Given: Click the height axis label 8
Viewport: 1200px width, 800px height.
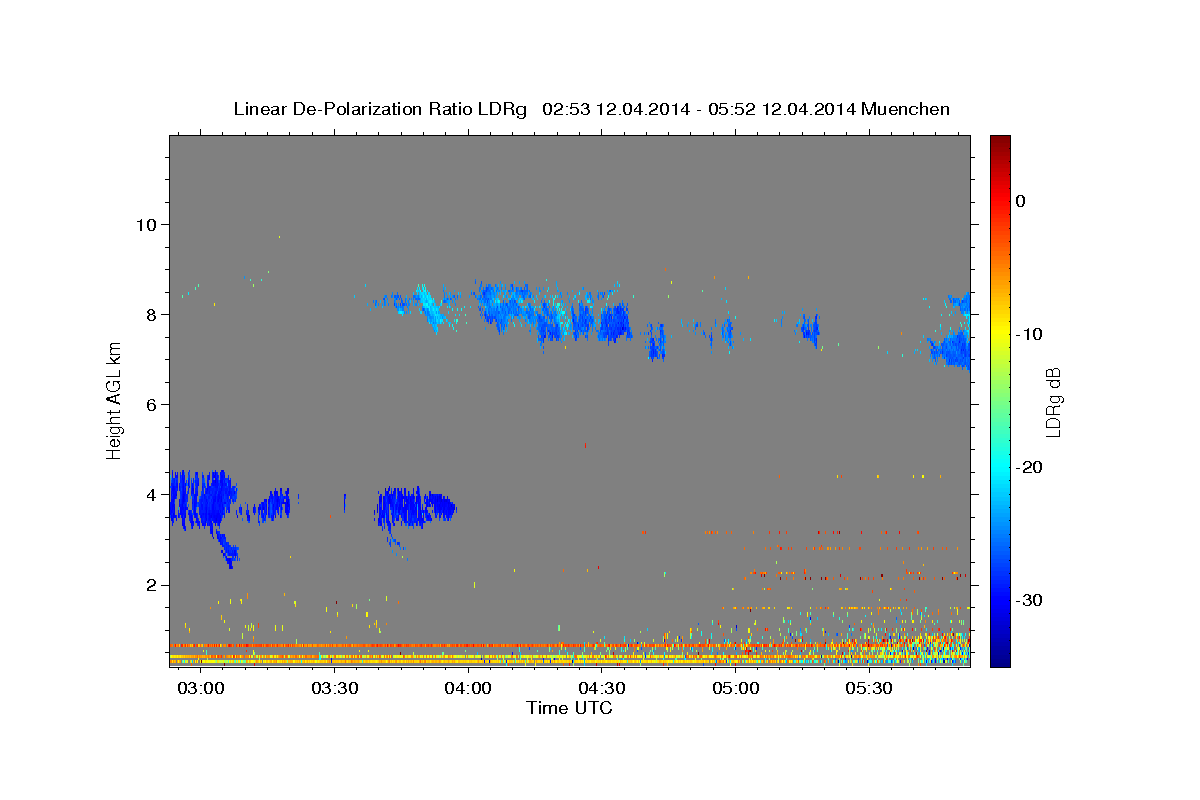Looking at the screenshot, I should point(152,314).
